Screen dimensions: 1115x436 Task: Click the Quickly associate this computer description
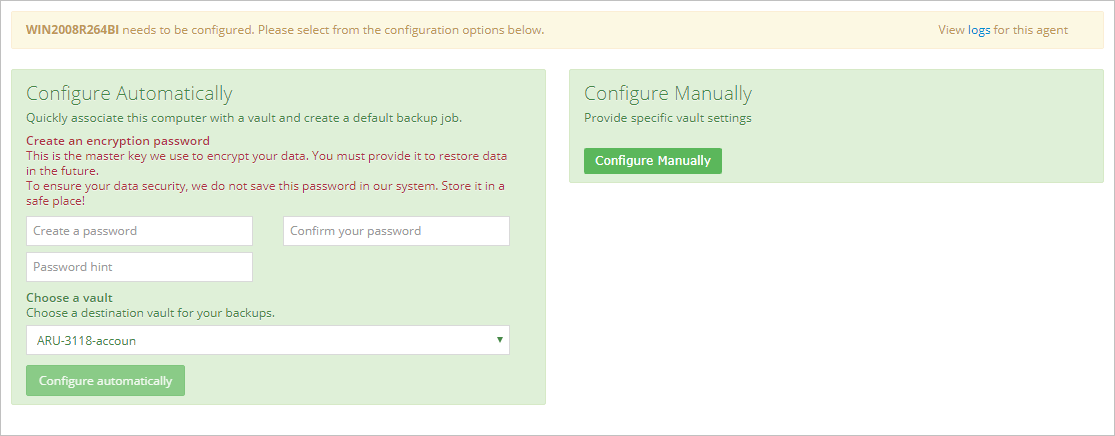[x=244, y=118]
